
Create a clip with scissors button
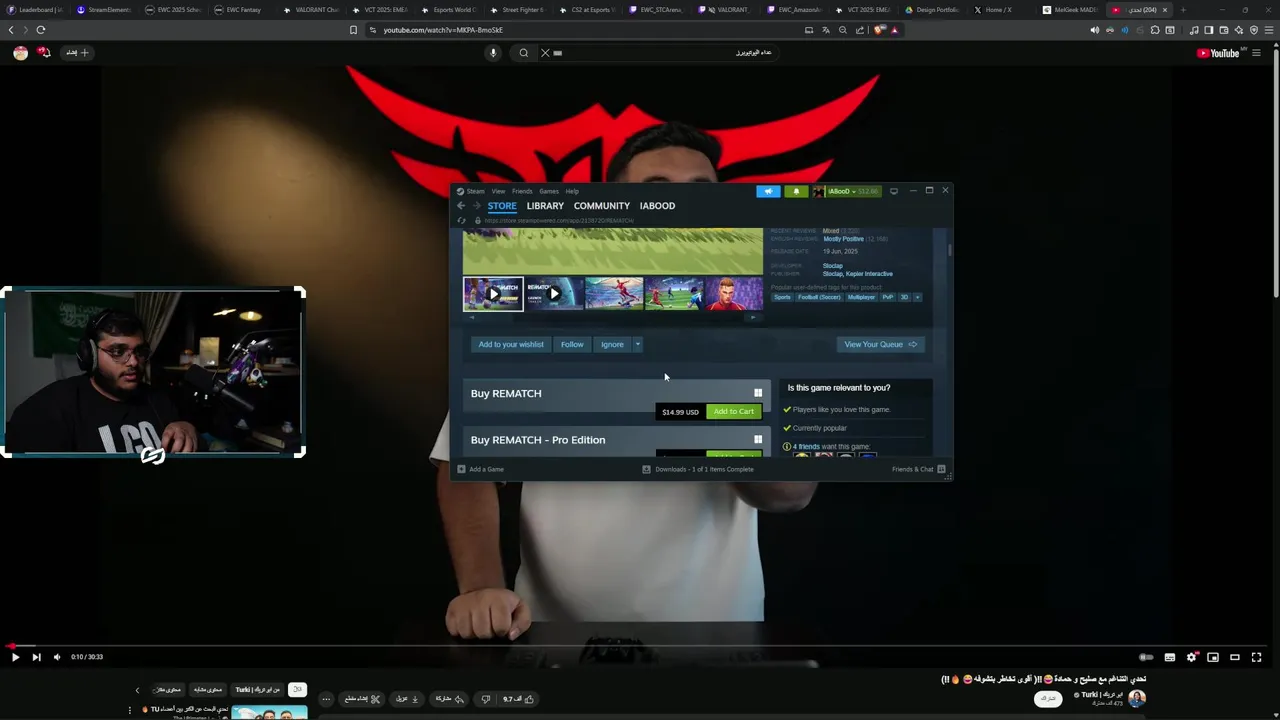tap(362, 699)
